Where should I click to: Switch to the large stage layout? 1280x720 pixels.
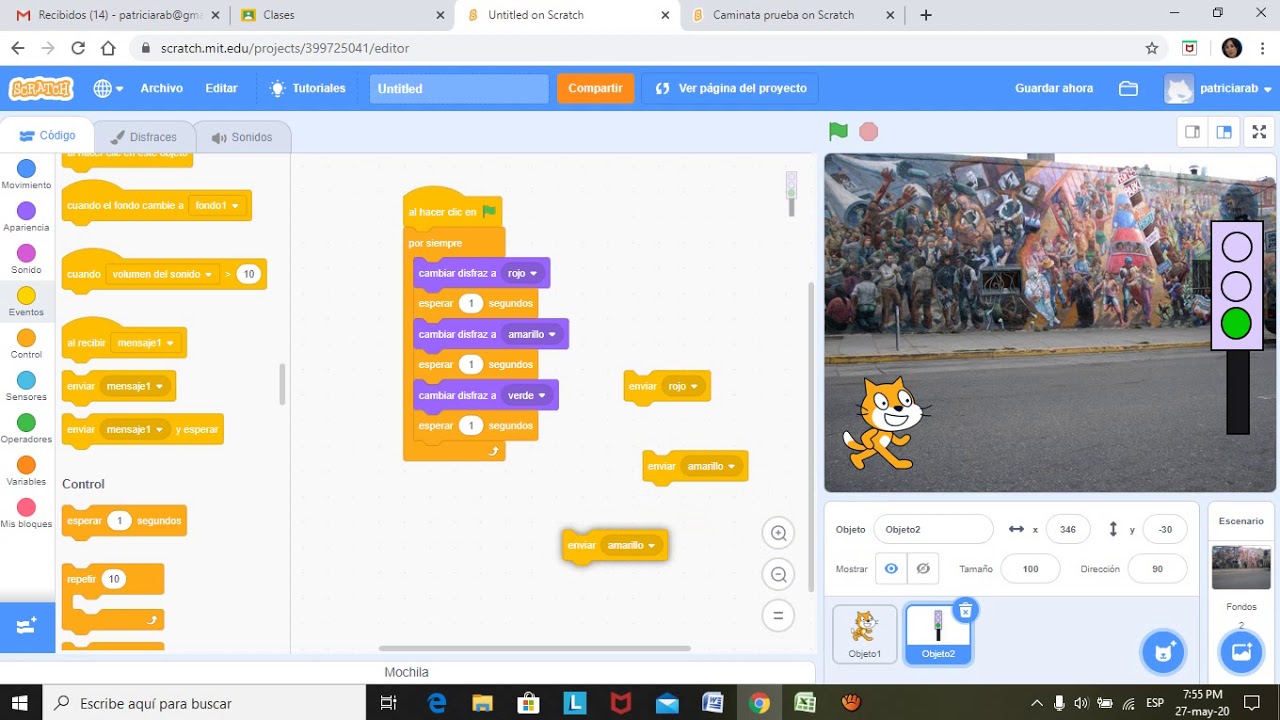(1224, 131)
